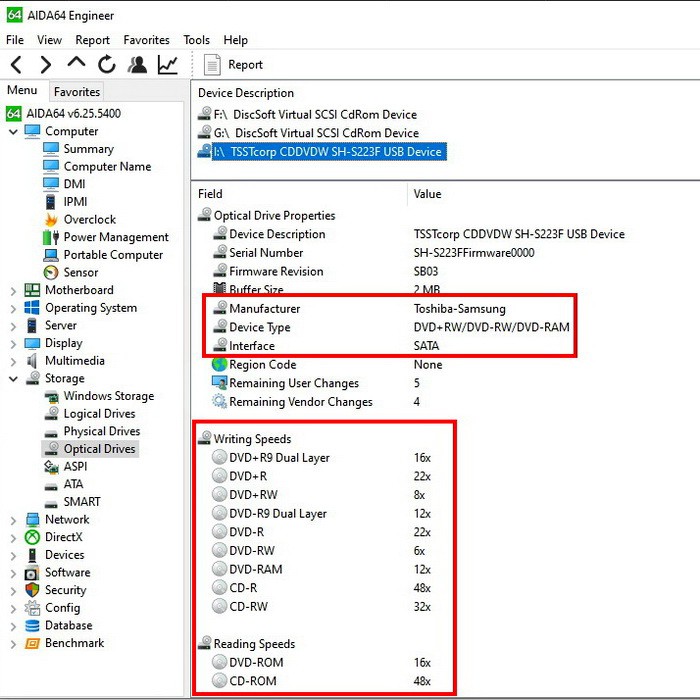Collapse the Storage tree node

13,379
